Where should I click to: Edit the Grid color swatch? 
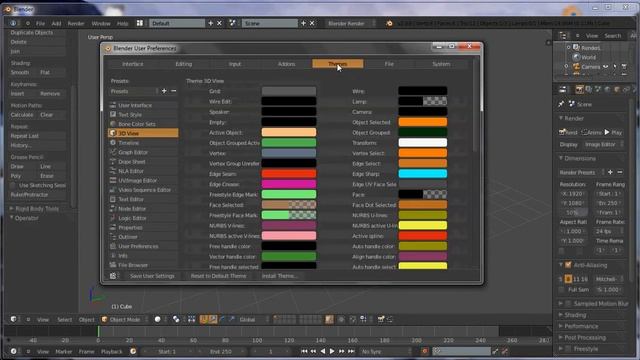tap(289, 91)
